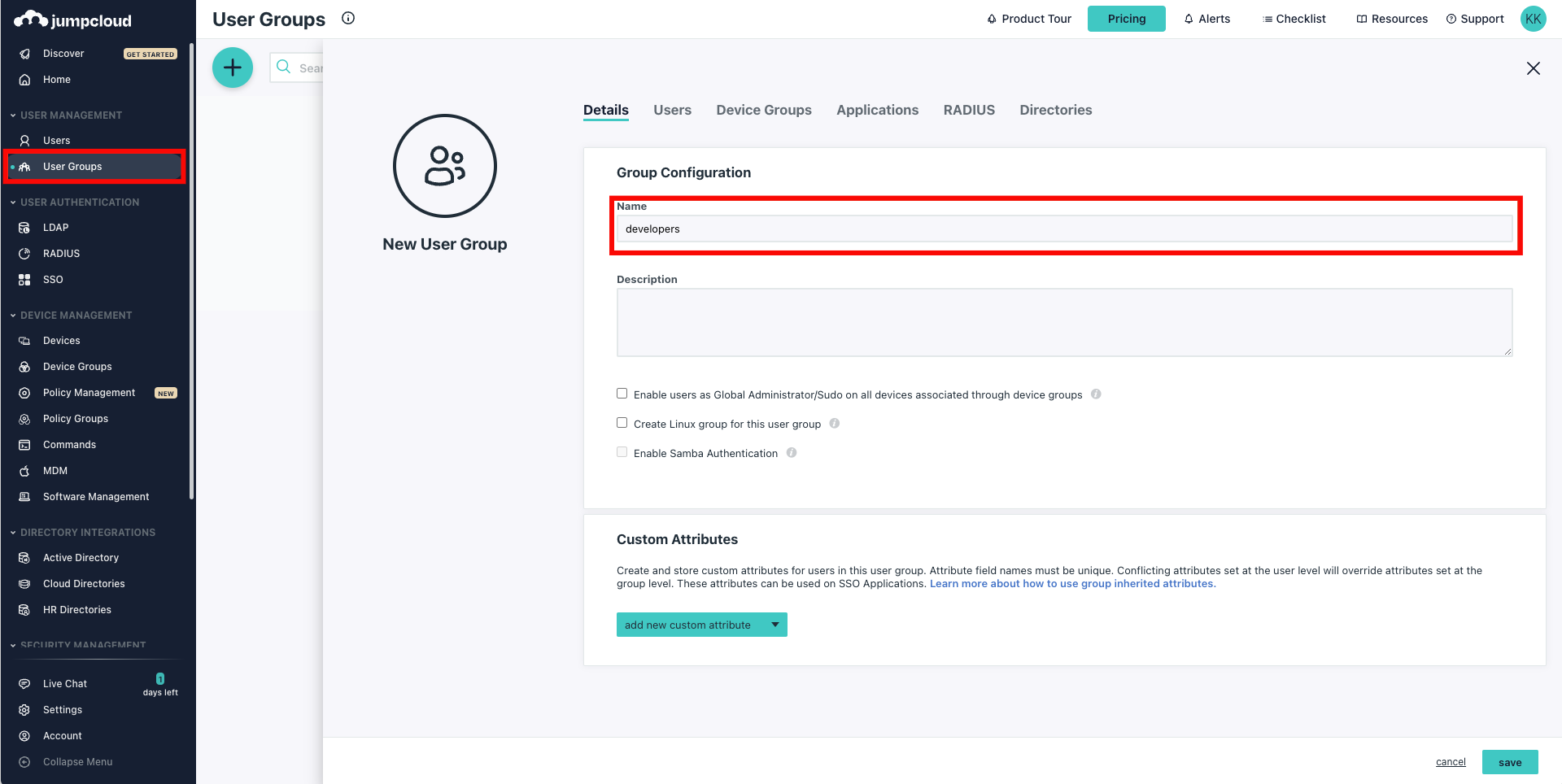1562x784 pixels.
Task: Click the Support link
Action: (x=1475, y=19)
